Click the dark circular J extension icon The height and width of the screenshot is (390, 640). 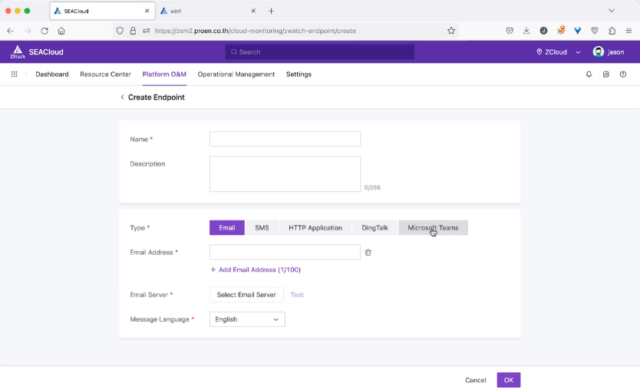pos(543,31)
